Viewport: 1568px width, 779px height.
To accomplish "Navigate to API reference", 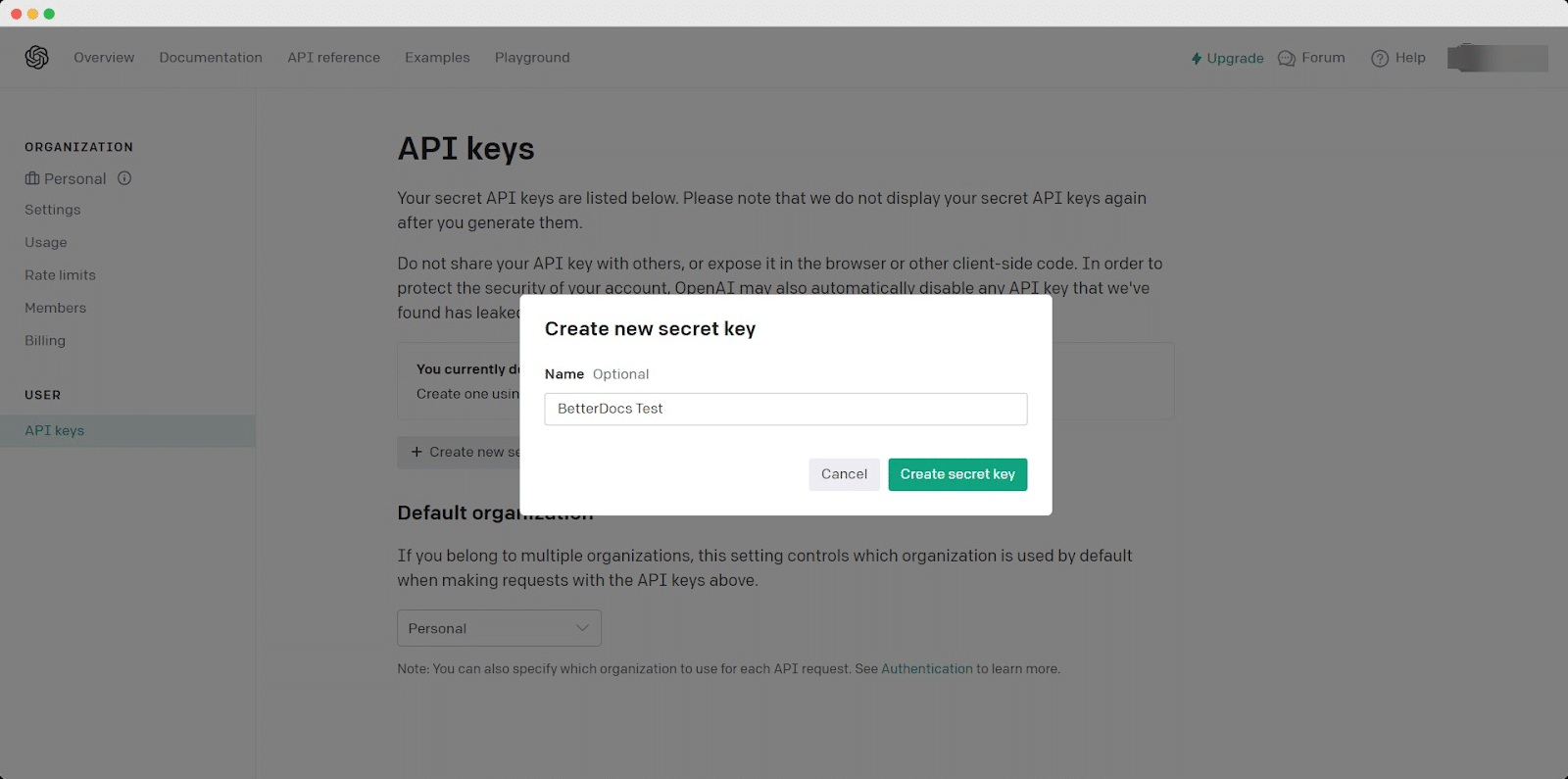I will [333, 57].
